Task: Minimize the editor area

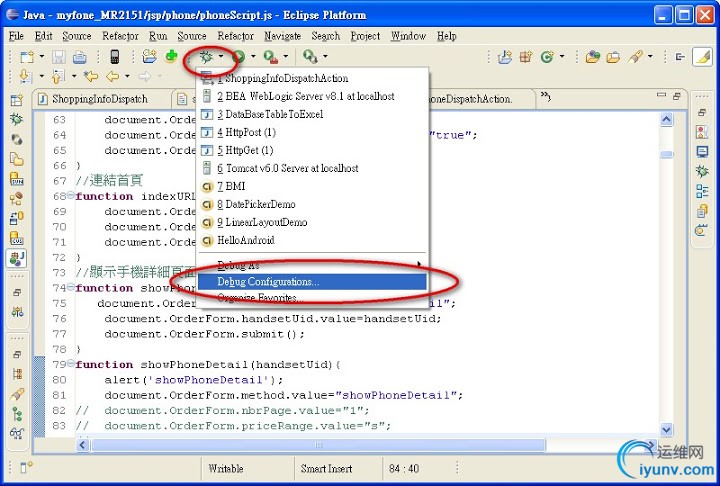Action: (661, 95)
